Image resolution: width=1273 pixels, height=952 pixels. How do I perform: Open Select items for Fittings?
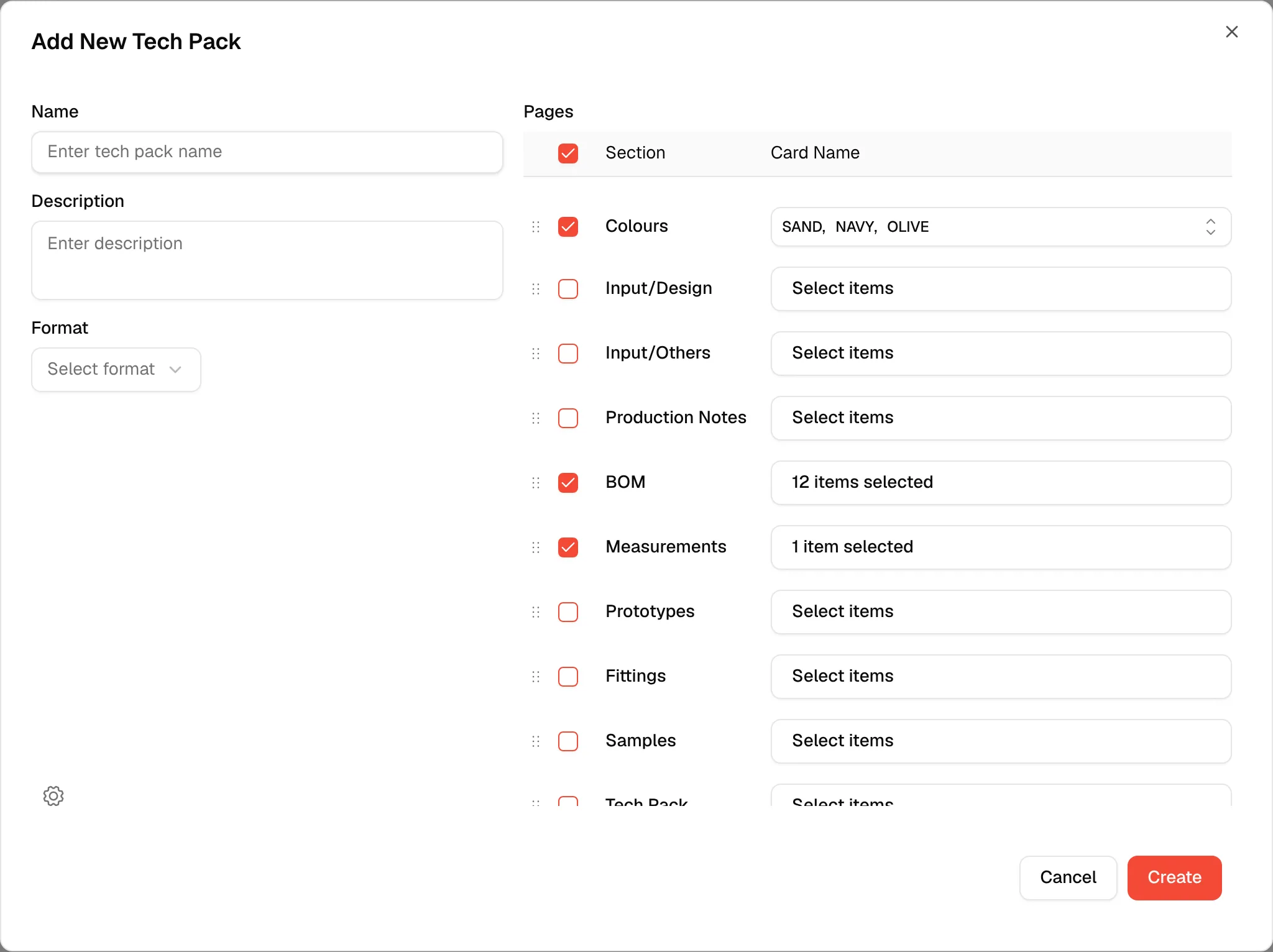tap(1001, 677)
